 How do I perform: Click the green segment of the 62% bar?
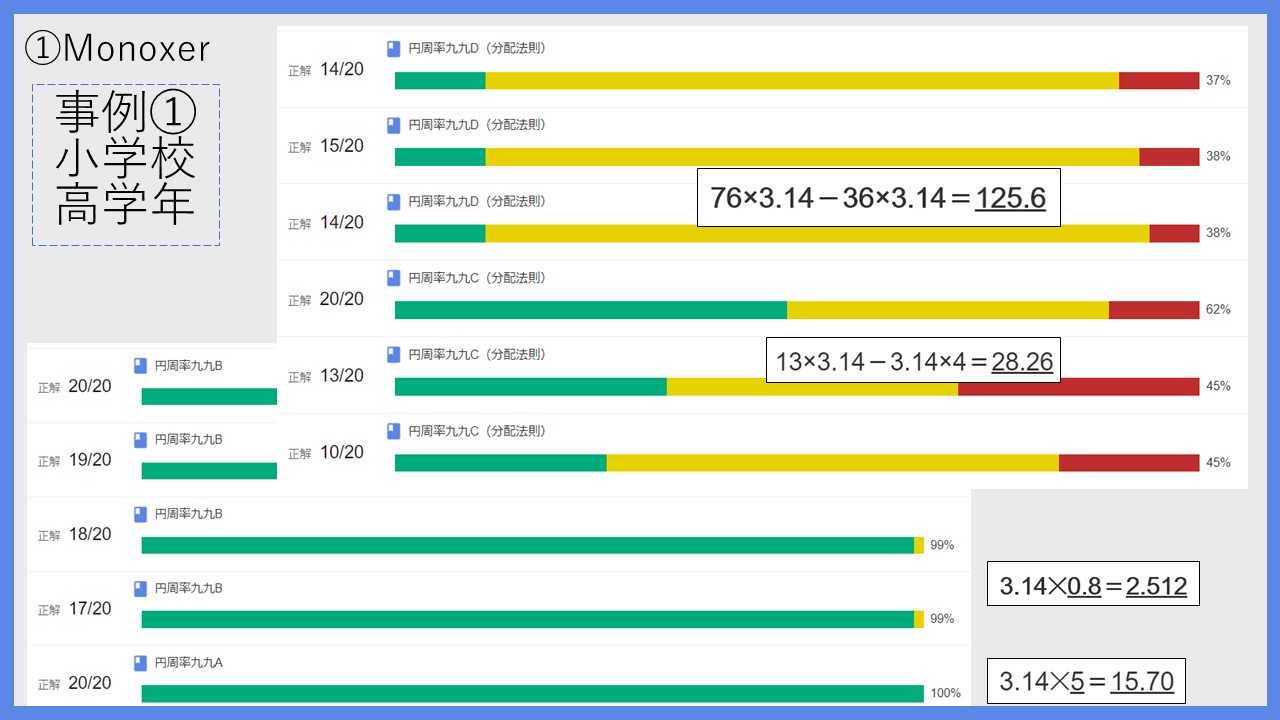[x=591, y=310]
